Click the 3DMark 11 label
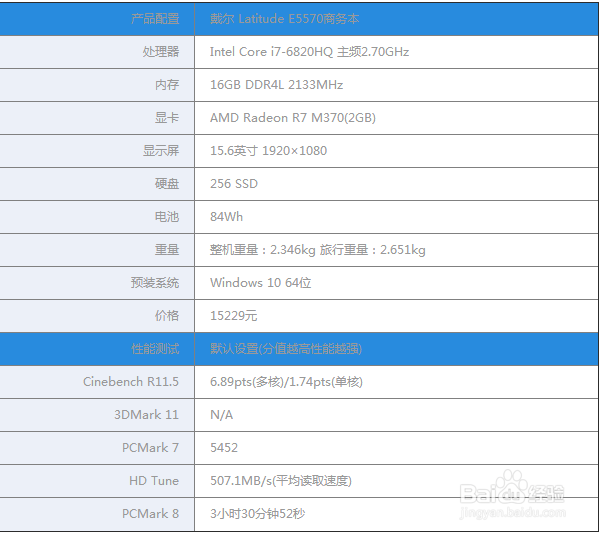The height and width of the screenshot is (534, 600). pyautogui.click(x=147, y=415)
